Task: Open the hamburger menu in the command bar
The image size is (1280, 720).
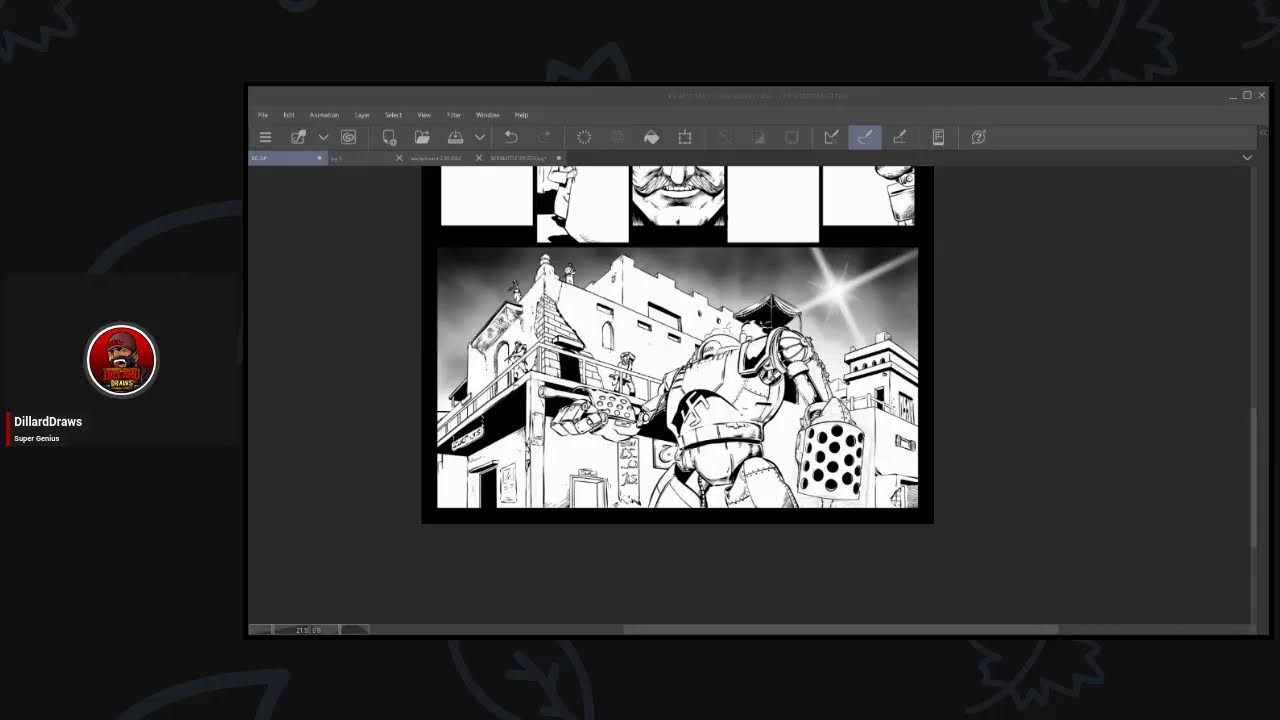Action: (265, 137)
